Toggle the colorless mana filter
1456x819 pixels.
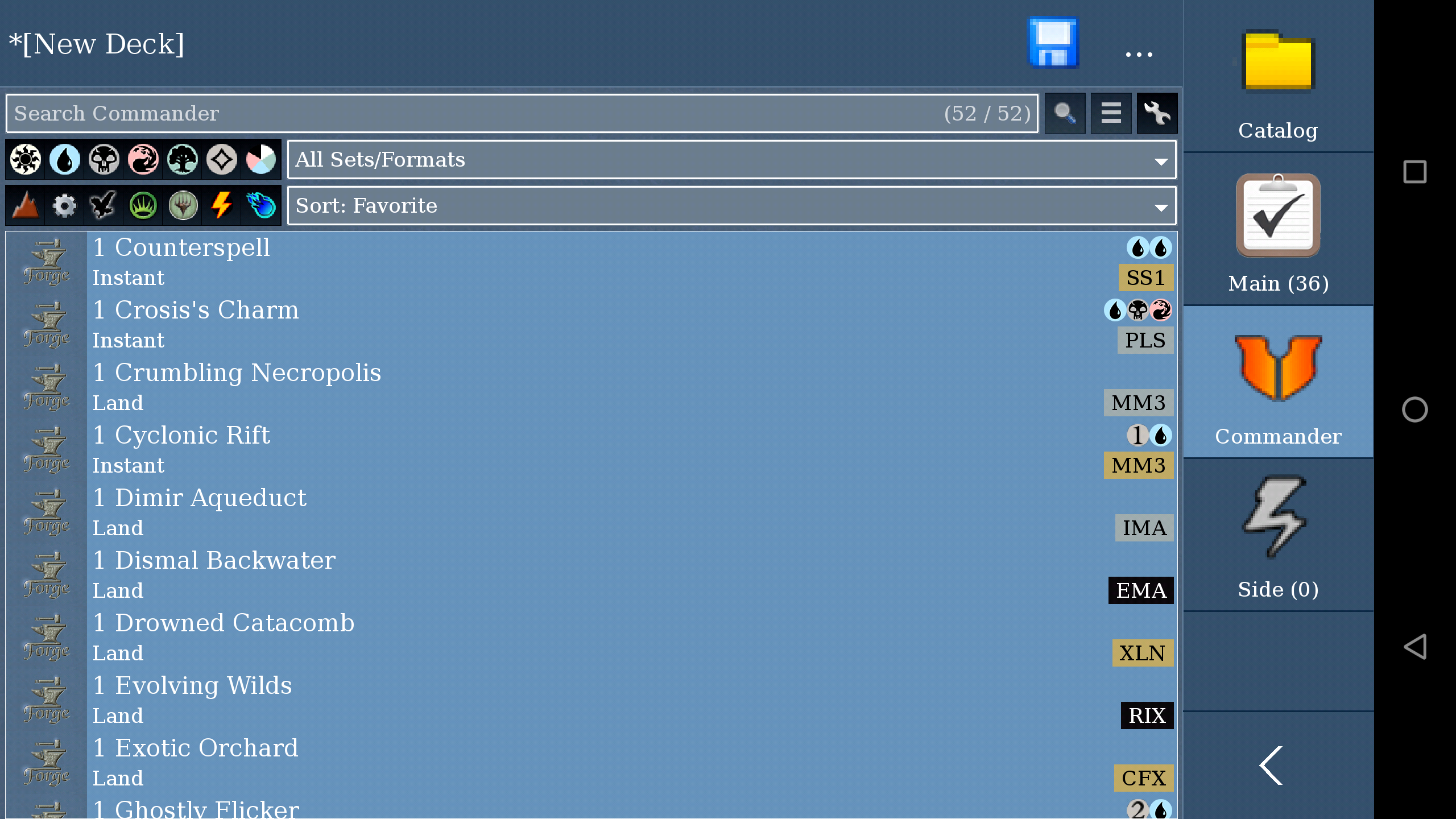pos(222,159)
